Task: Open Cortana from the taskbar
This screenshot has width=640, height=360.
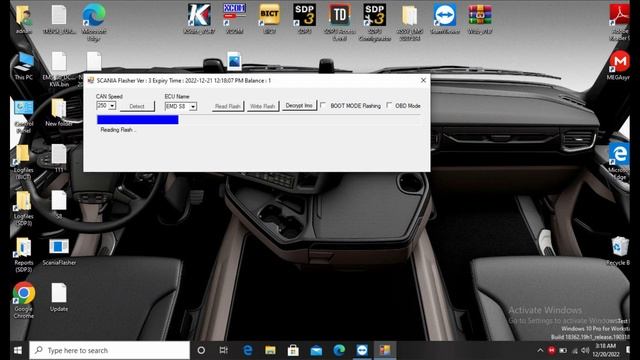Action: point(201,350)
